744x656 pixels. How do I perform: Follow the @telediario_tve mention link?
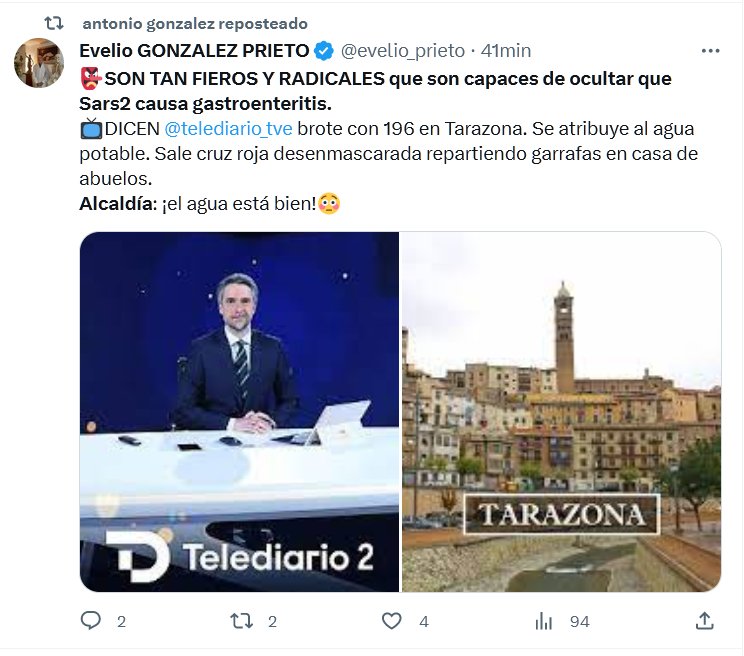pyautogui.click(x=228, y=129)
